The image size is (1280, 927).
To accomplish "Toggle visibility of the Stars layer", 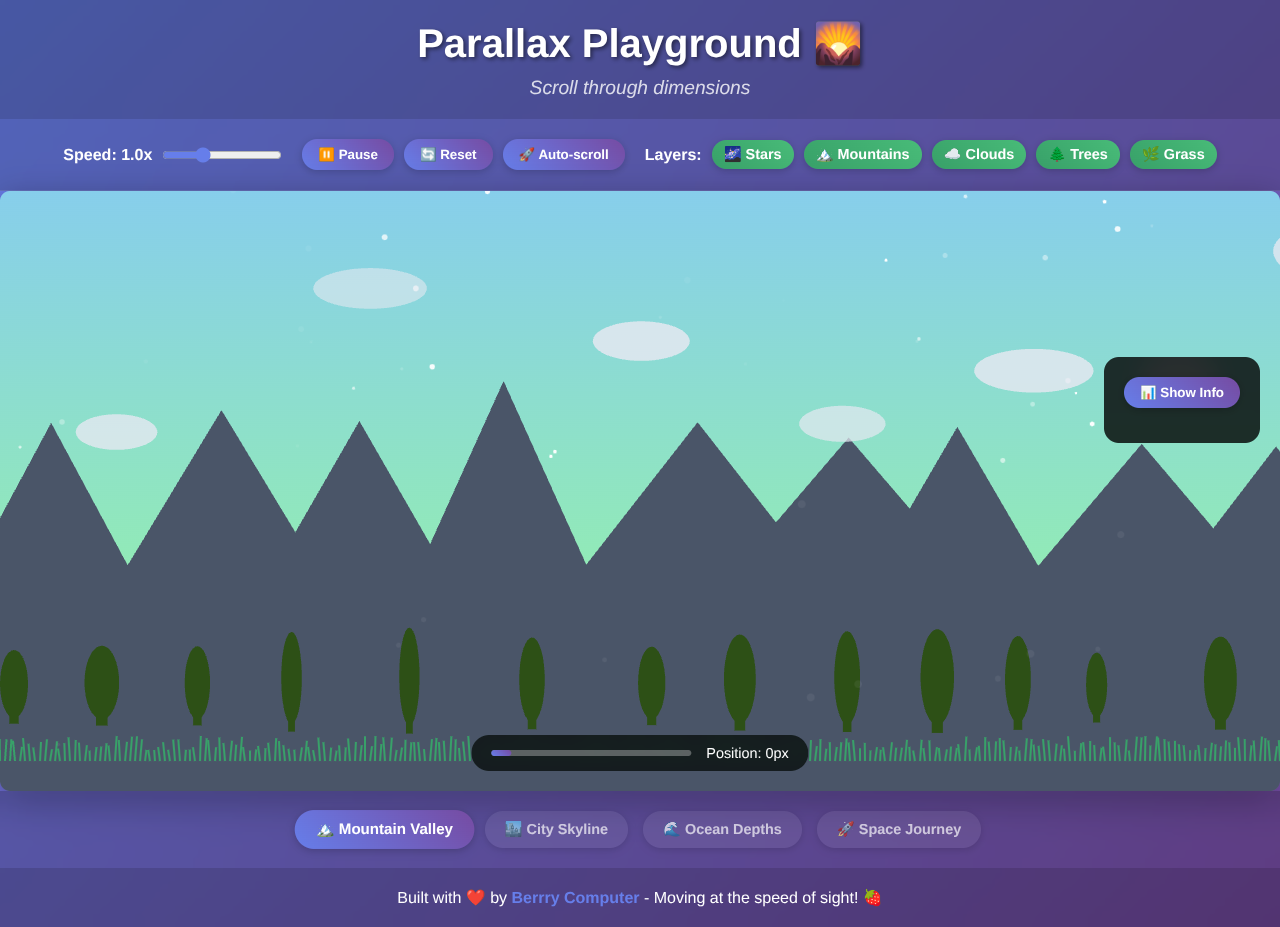I will 753,154.
